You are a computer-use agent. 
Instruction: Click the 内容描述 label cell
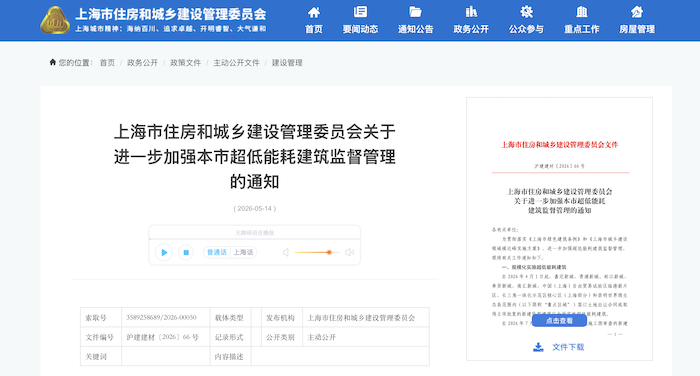click(229, 357)
